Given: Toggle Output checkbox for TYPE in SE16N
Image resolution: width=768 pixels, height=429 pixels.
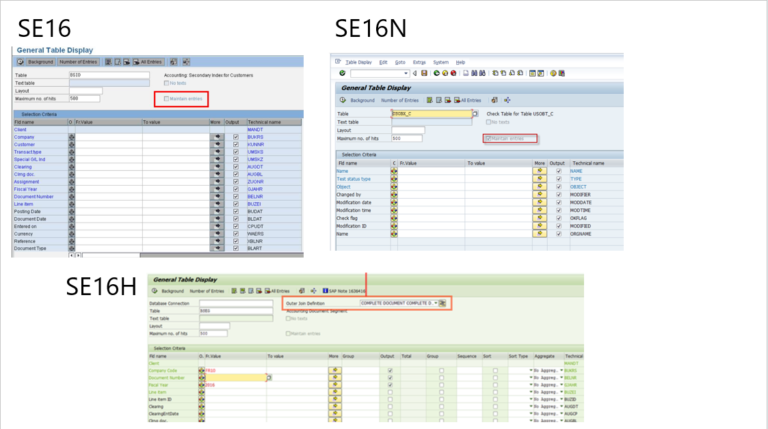Looking at the screenshot, I should (558, 179).
